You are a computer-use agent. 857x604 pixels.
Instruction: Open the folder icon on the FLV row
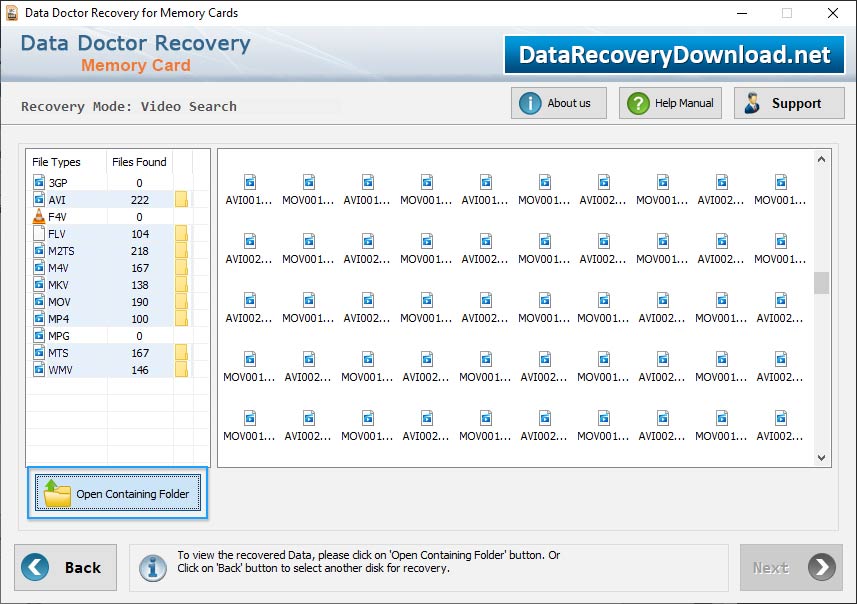tap(181, 233)
